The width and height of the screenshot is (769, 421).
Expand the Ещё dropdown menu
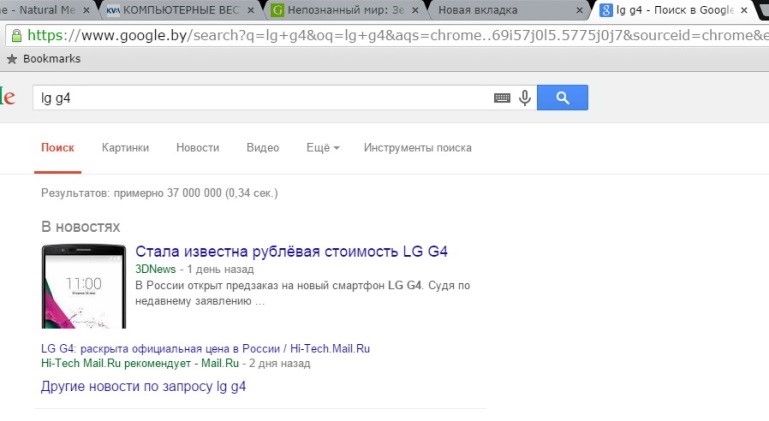click(x=323, y=148)
